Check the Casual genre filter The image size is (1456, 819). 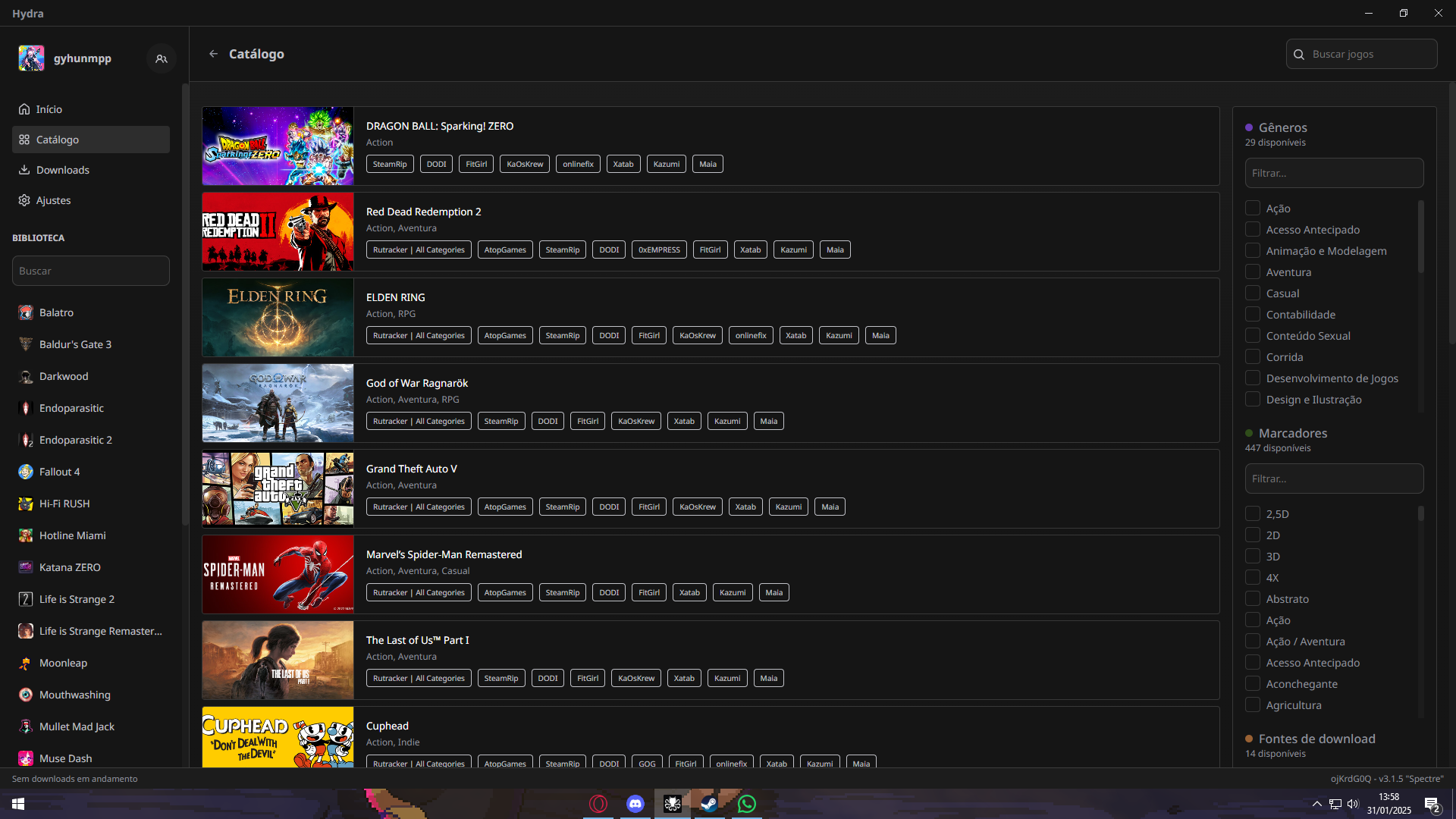(1253, 293)
